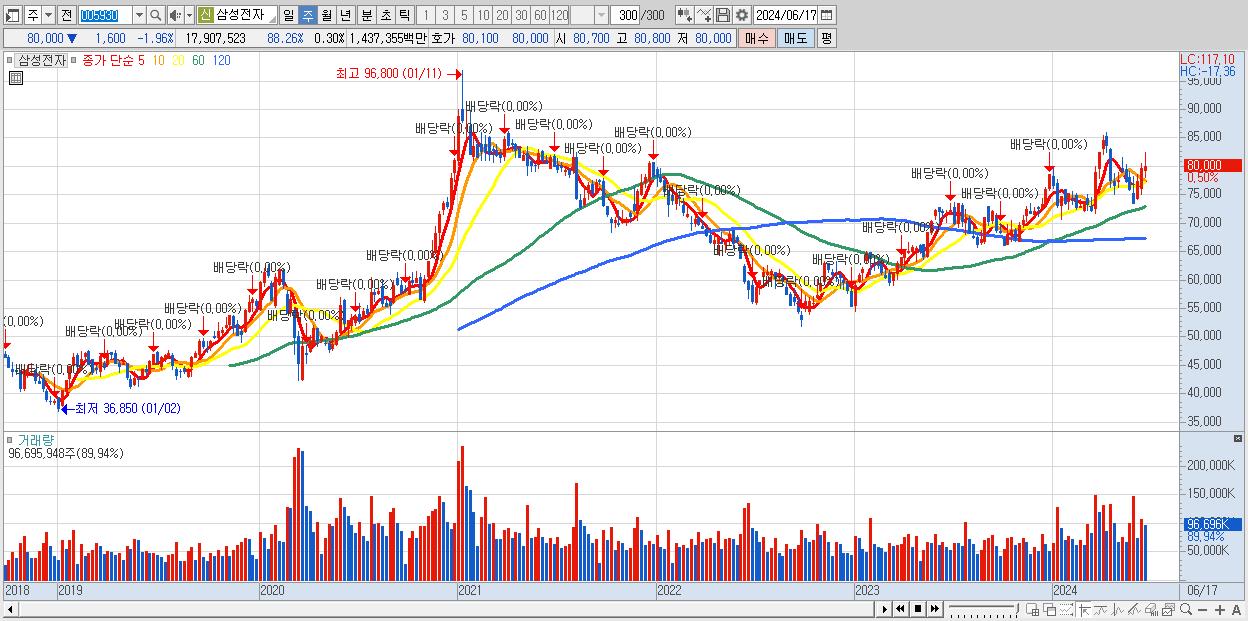Open the add chart indicator icon
Image resolution: width=1248 pixels, height=621 pixels.
[685, 15]
